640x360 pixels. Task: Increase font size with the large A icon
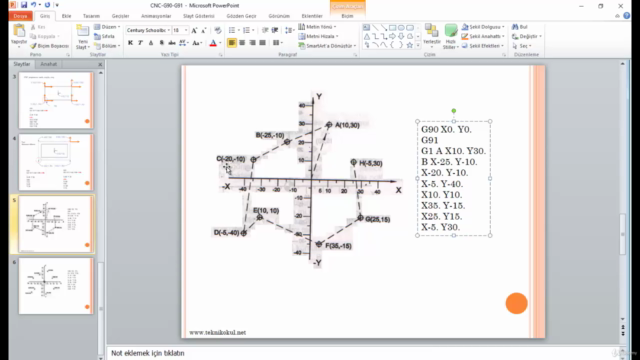[x=194, y=30]
